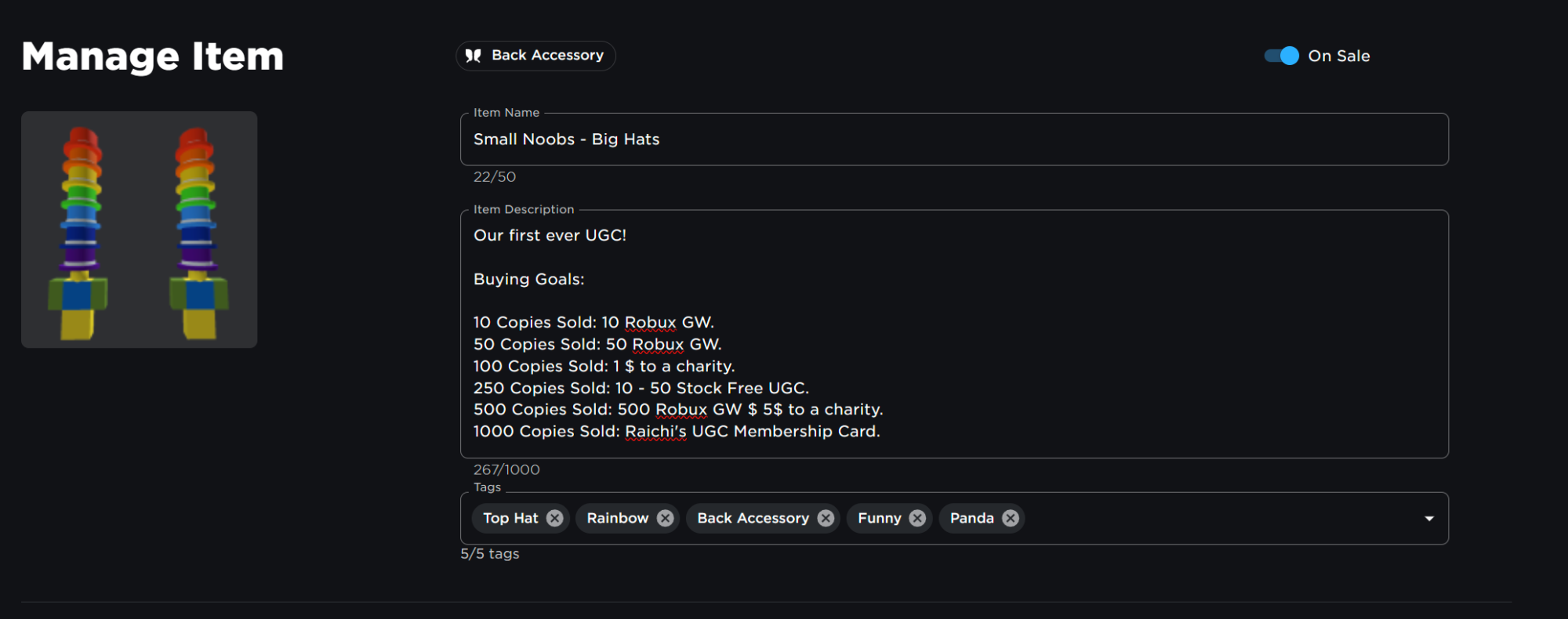Remove the Panda tag
1568x619 pixels.
1011,518
